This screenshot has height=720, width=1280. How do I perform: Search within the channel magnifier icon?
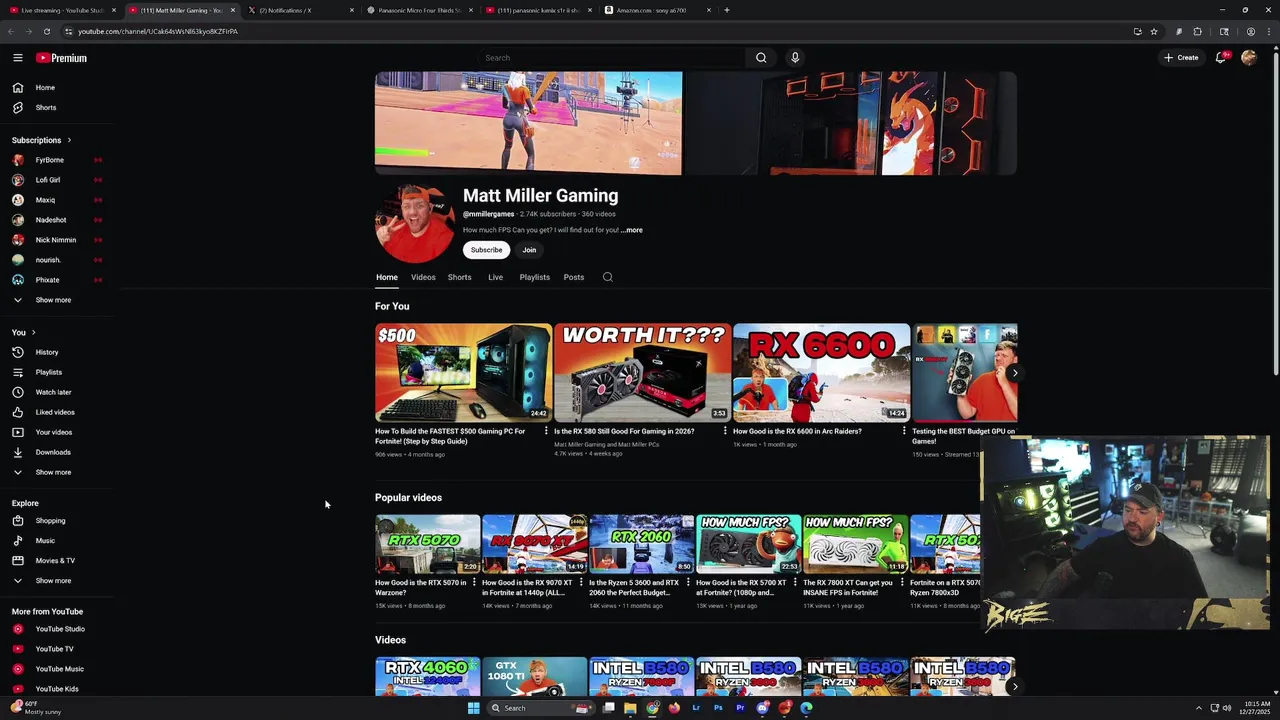pyautogui.click(x=608, y=277)
